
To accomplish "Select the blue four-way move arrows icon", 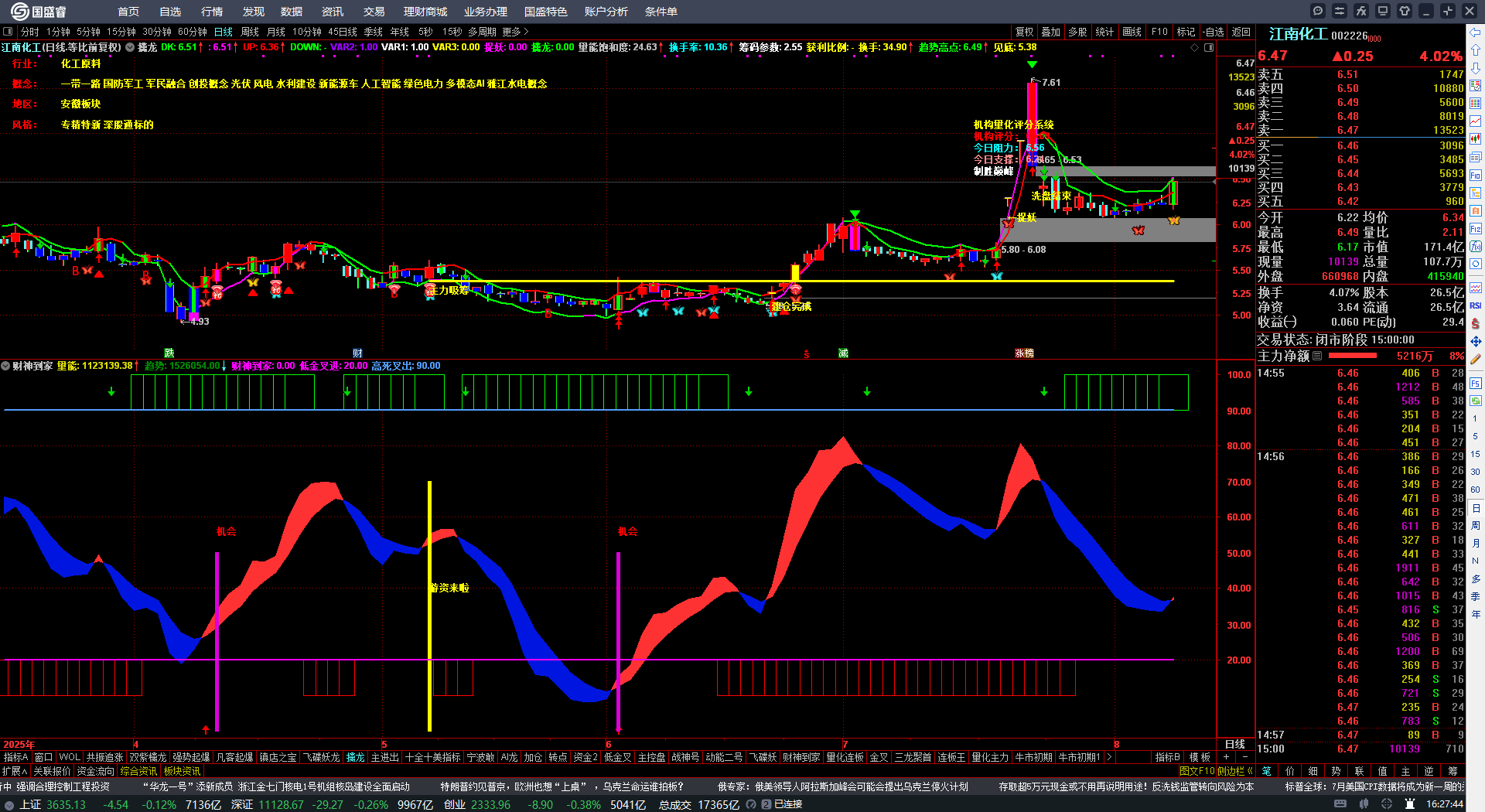I will click(x=1476, y=341).
